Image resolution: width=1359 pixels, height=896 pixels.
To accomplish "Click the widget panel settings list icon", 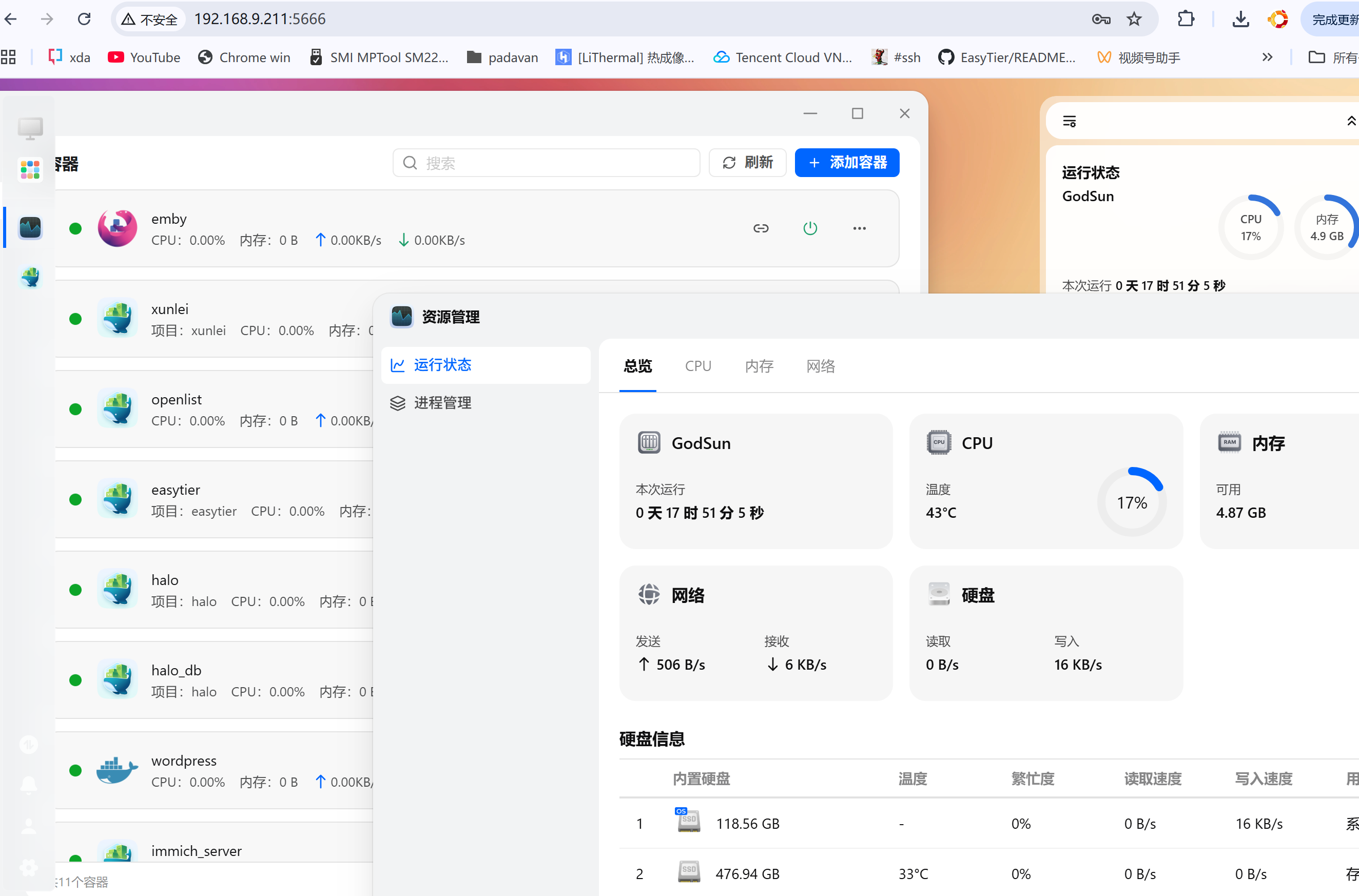I will coord(1069,121).
